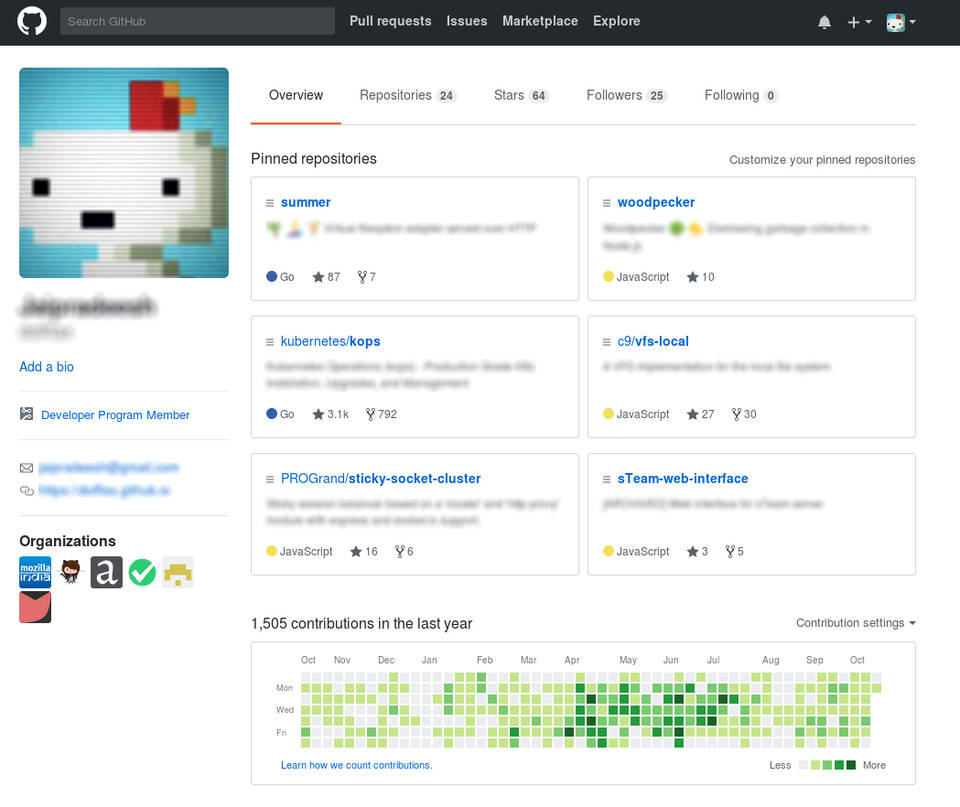Screen dimensions: 960x807
Task: Expand Contribution settings dropdown
Action: [x=855, y=623]
